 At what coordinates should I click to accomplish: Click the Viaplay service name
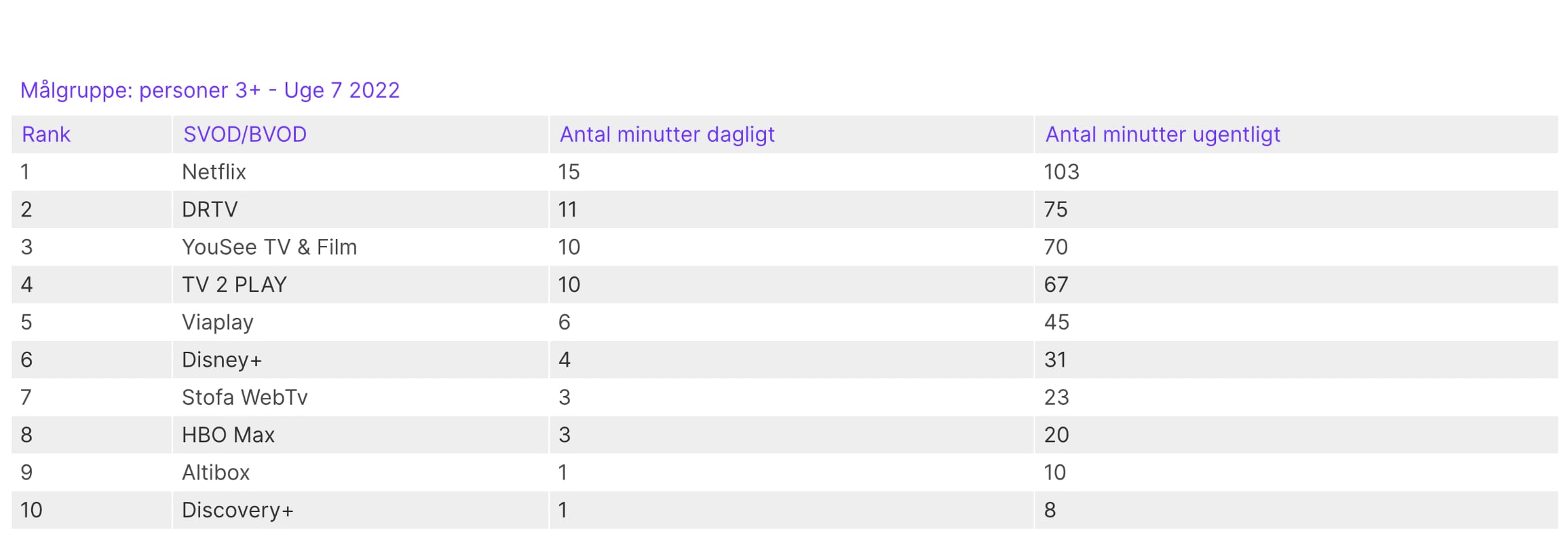point(218,323)
